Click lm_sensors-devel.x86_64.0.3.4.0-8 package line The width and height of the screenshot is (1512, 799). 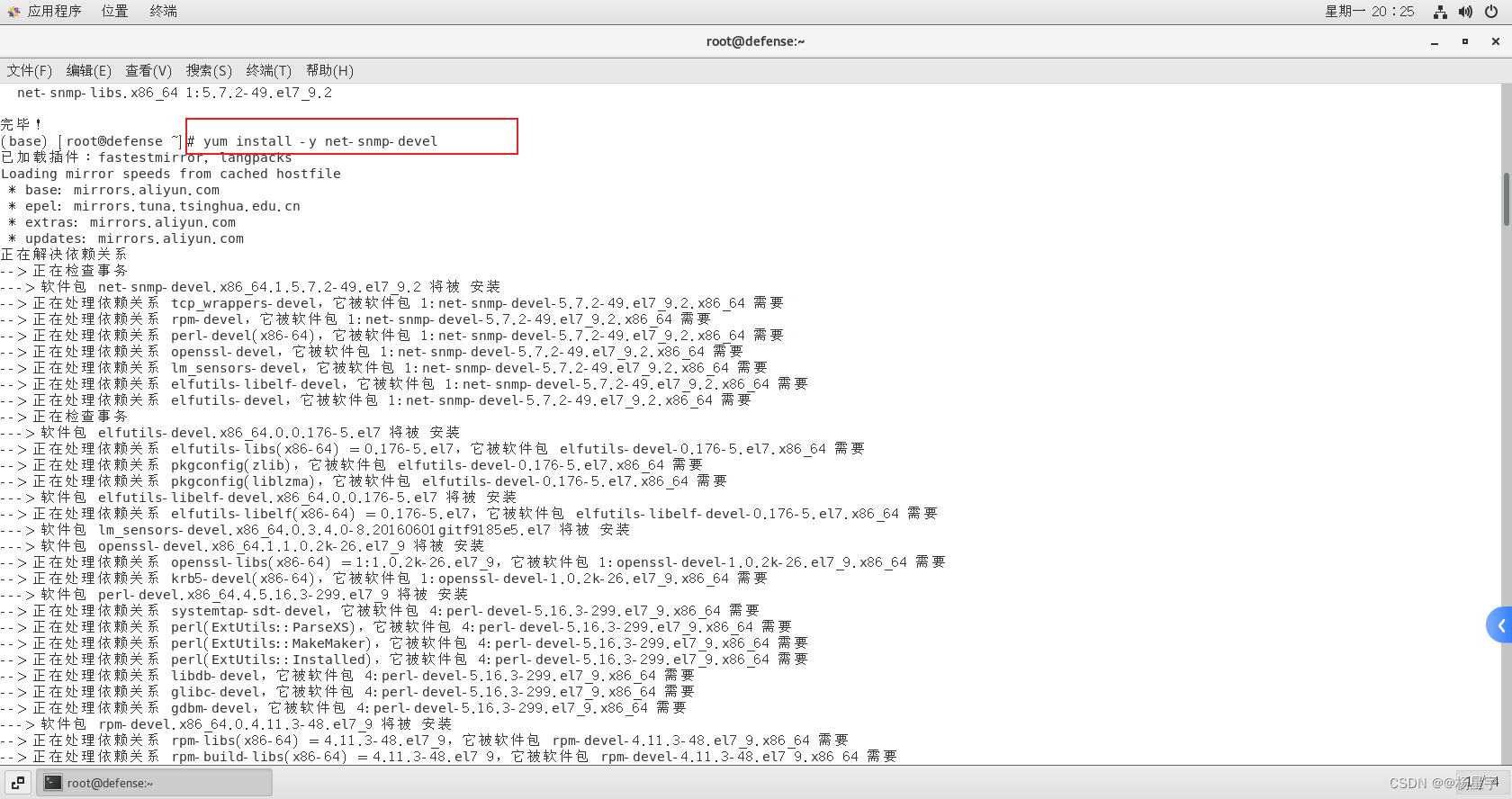315,530
